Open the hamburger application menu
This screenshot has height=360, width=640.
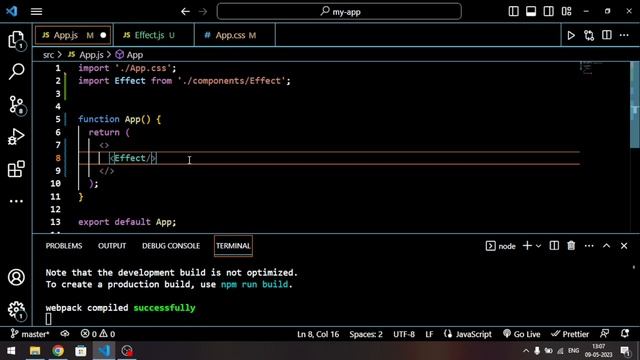(x=36, y=11)
